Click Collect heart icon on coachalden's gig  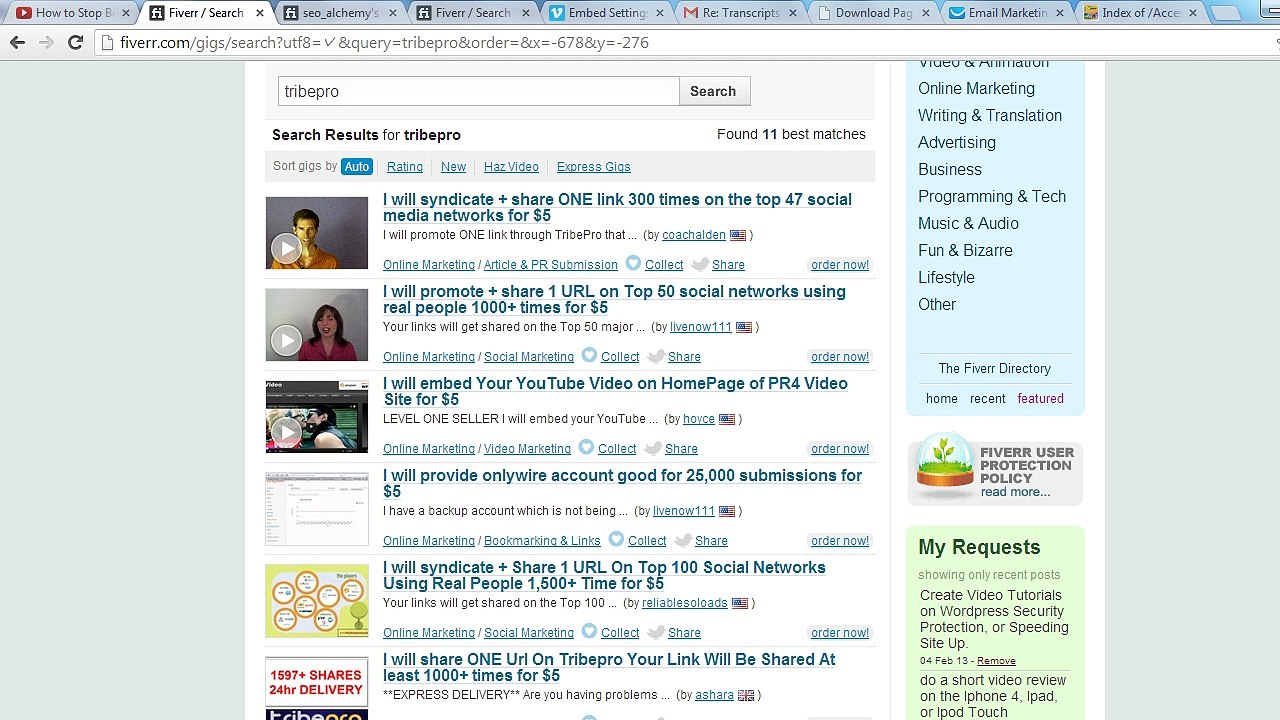coord(633,263)
